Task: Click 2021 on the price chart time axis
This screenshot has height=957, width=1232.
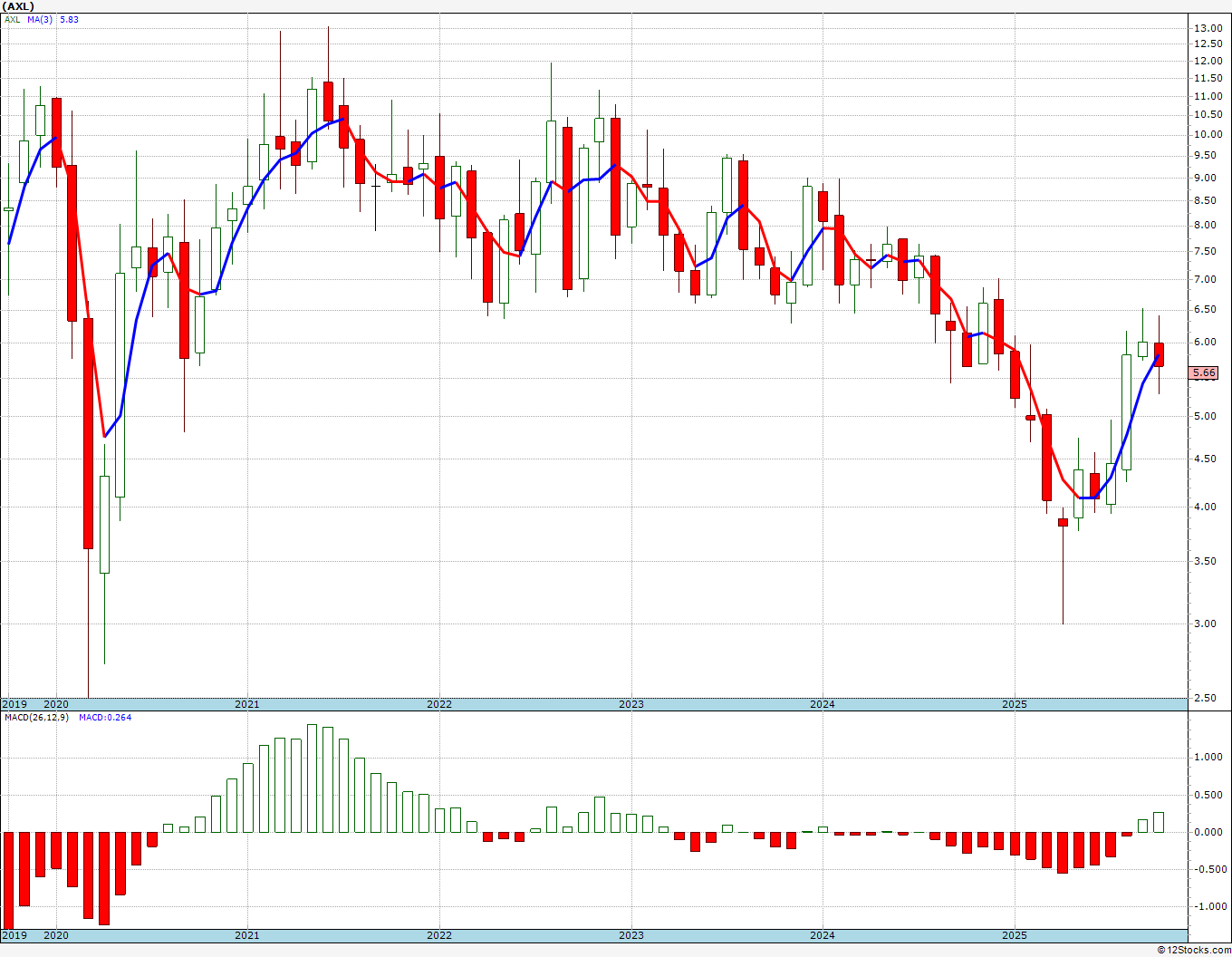Action: (247, 704)
